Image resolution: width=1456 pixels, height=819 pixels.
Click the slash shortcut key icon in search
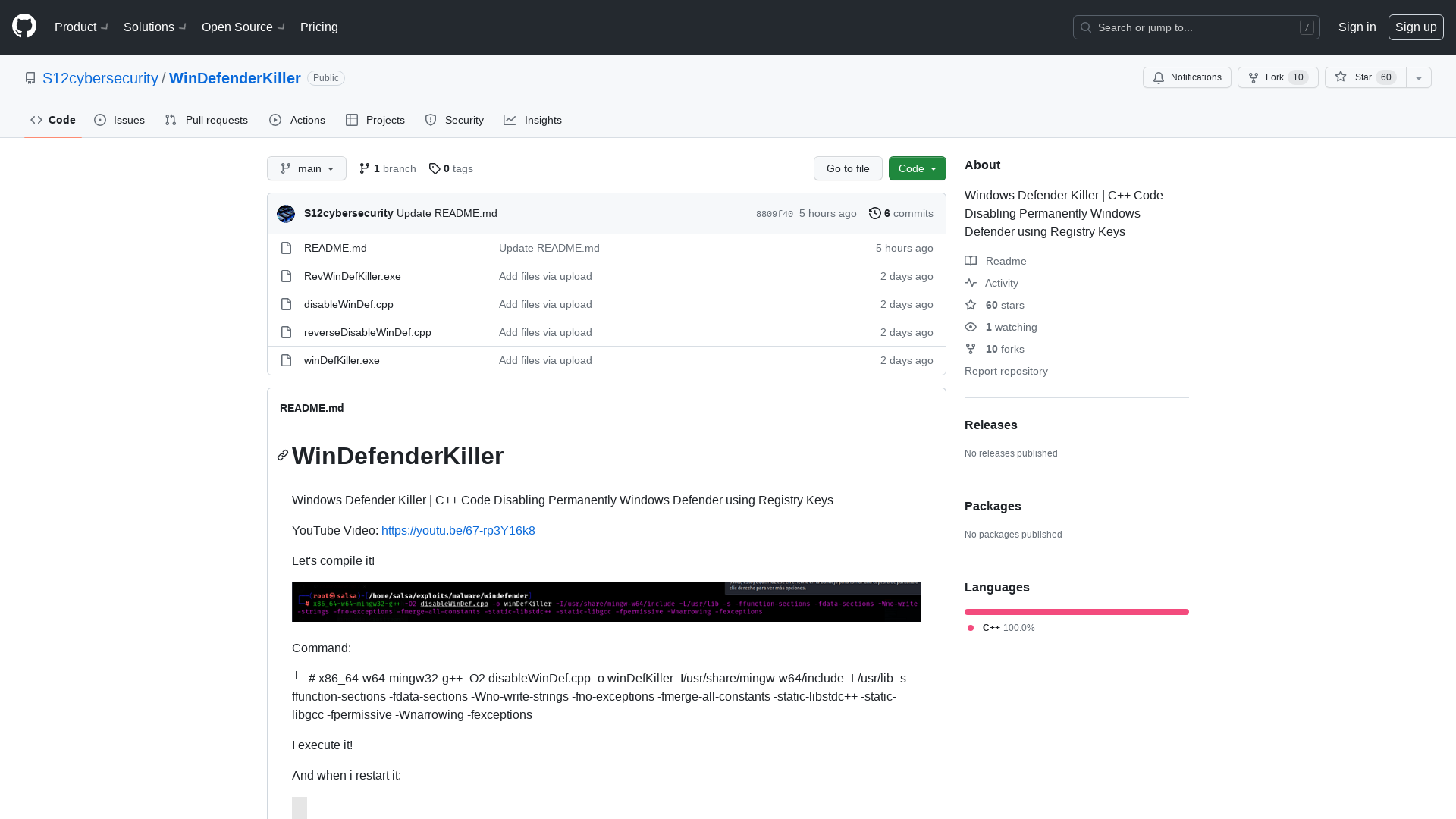coord(1307,27)
